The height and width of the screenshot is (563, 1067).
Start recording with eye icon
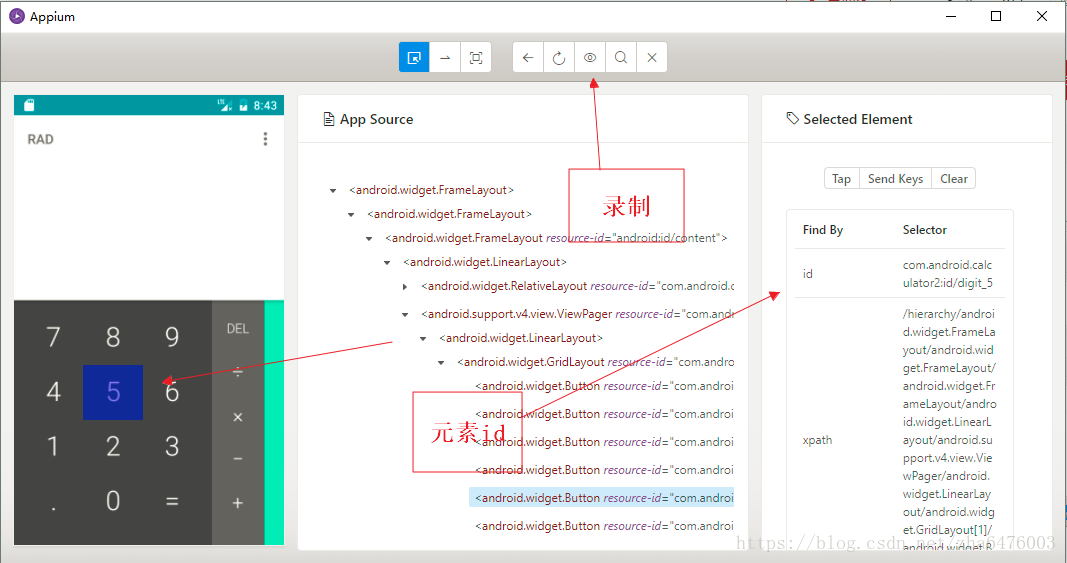590,57
